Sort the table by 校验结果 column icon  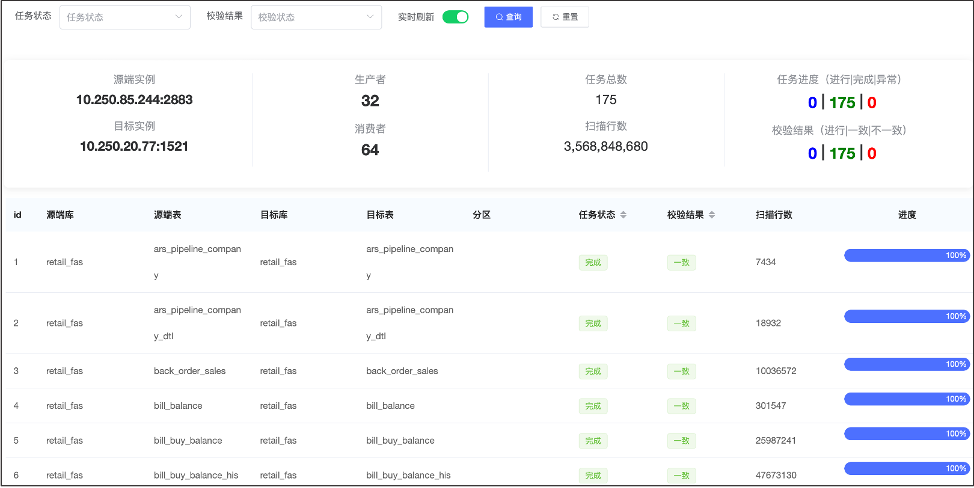click(712, 215)
